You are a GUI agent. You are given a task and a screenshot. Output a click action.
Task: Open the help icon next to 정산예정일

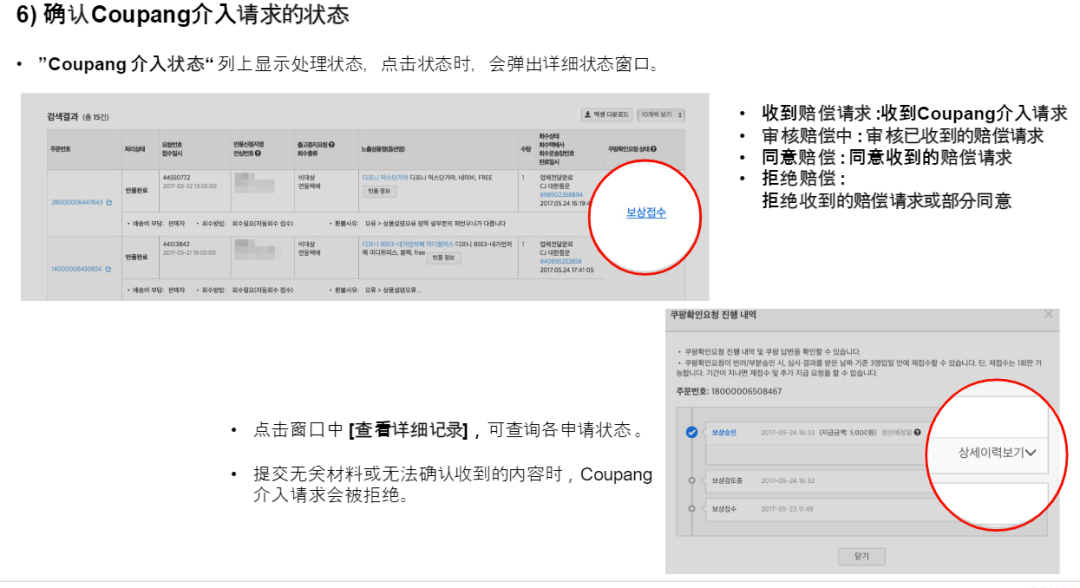[917, 432]
